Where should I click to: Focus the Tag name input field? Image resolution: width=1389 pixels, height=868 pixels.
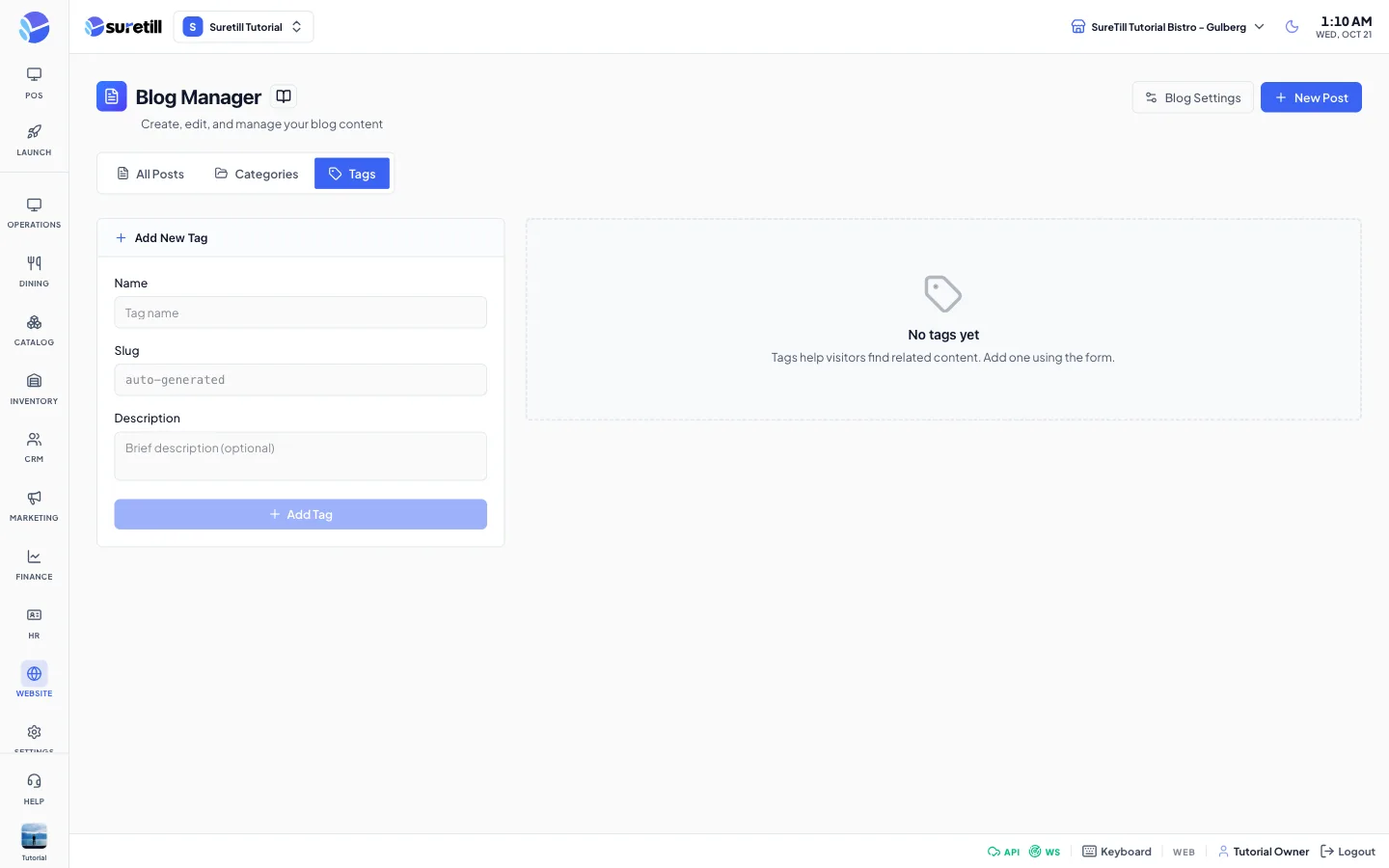click(x=300, y=312)
